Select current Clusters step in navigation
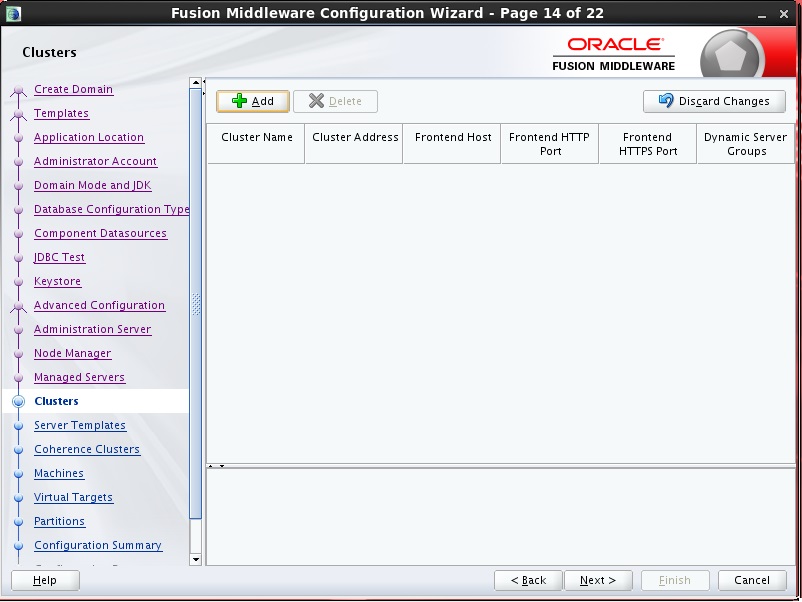802x602 pixels. [x=56, y=401]
